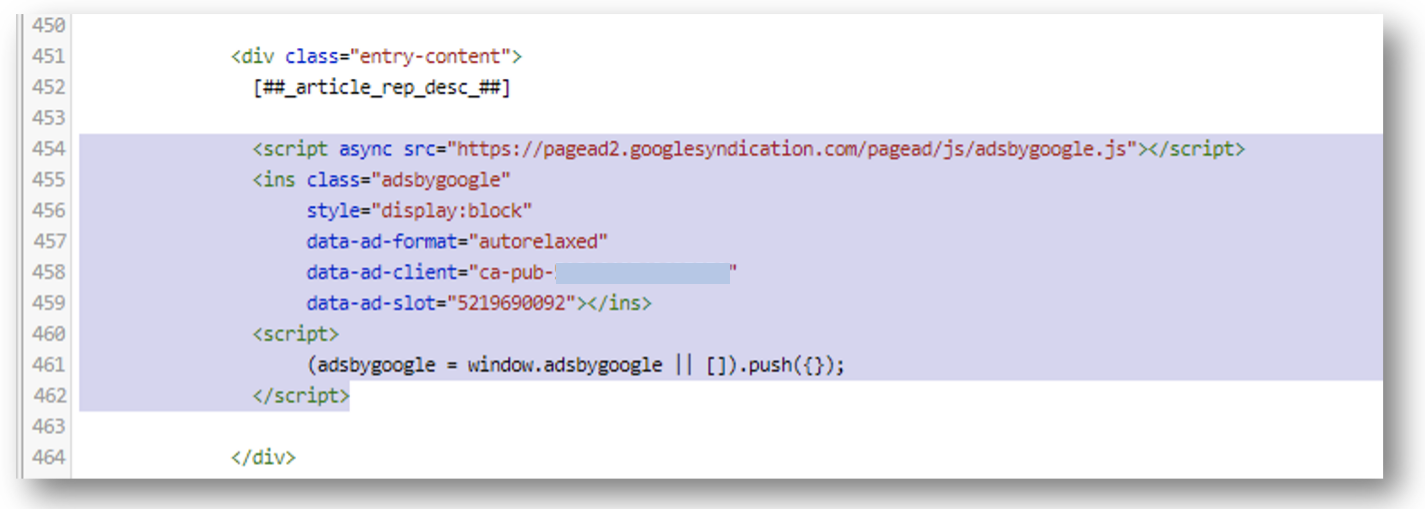This screenshot has width=1425, height=509.
Task: Click the opening <ins tag on line 455
Action: [273, 180]
